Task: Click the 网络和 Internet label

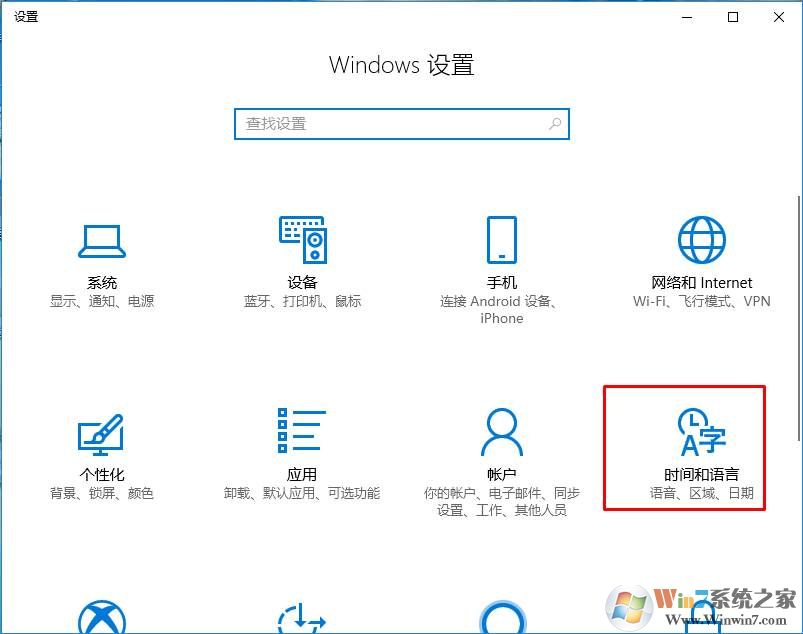Action: [702, 283]
